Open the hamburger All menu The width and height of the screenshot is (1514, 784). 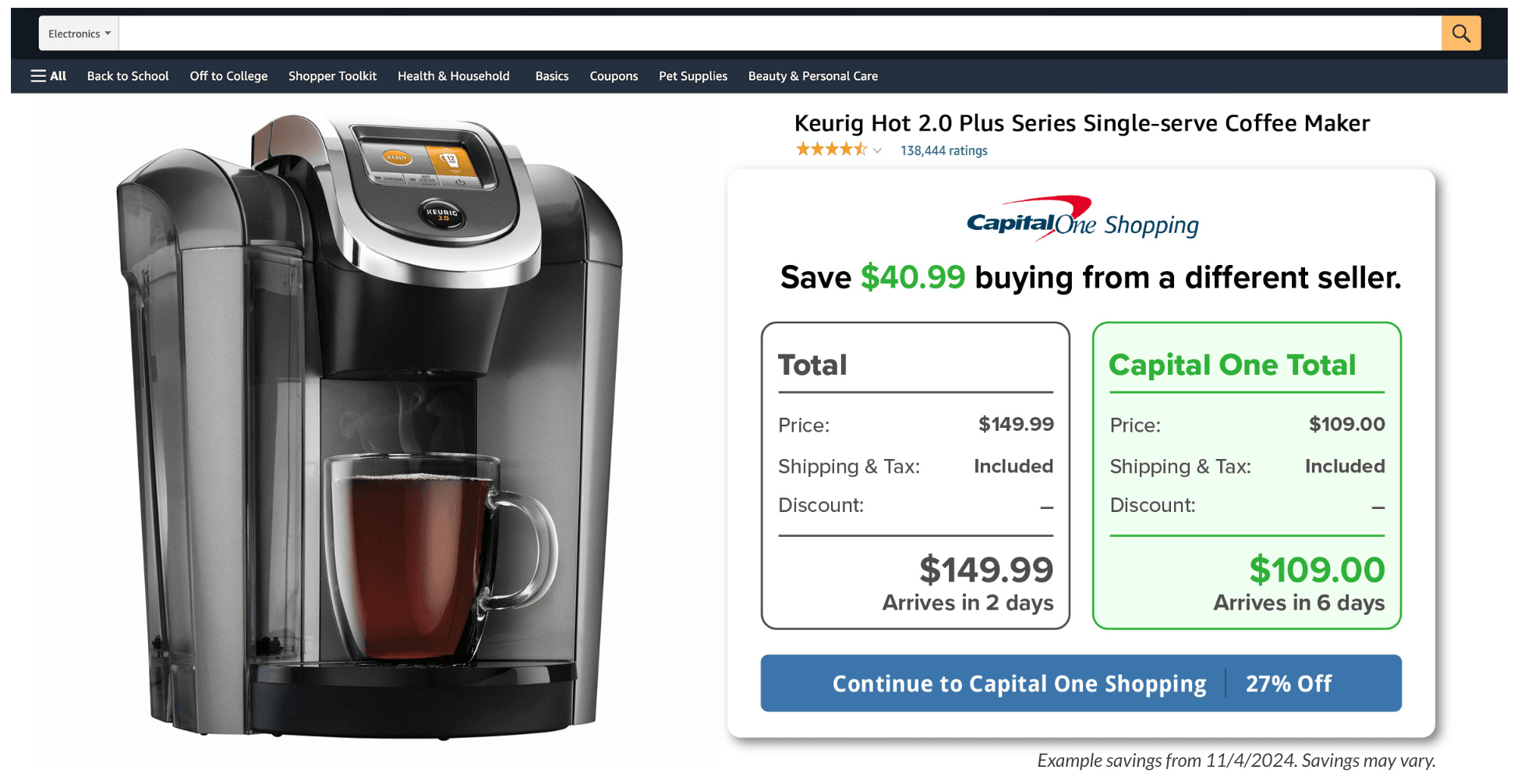48,76
